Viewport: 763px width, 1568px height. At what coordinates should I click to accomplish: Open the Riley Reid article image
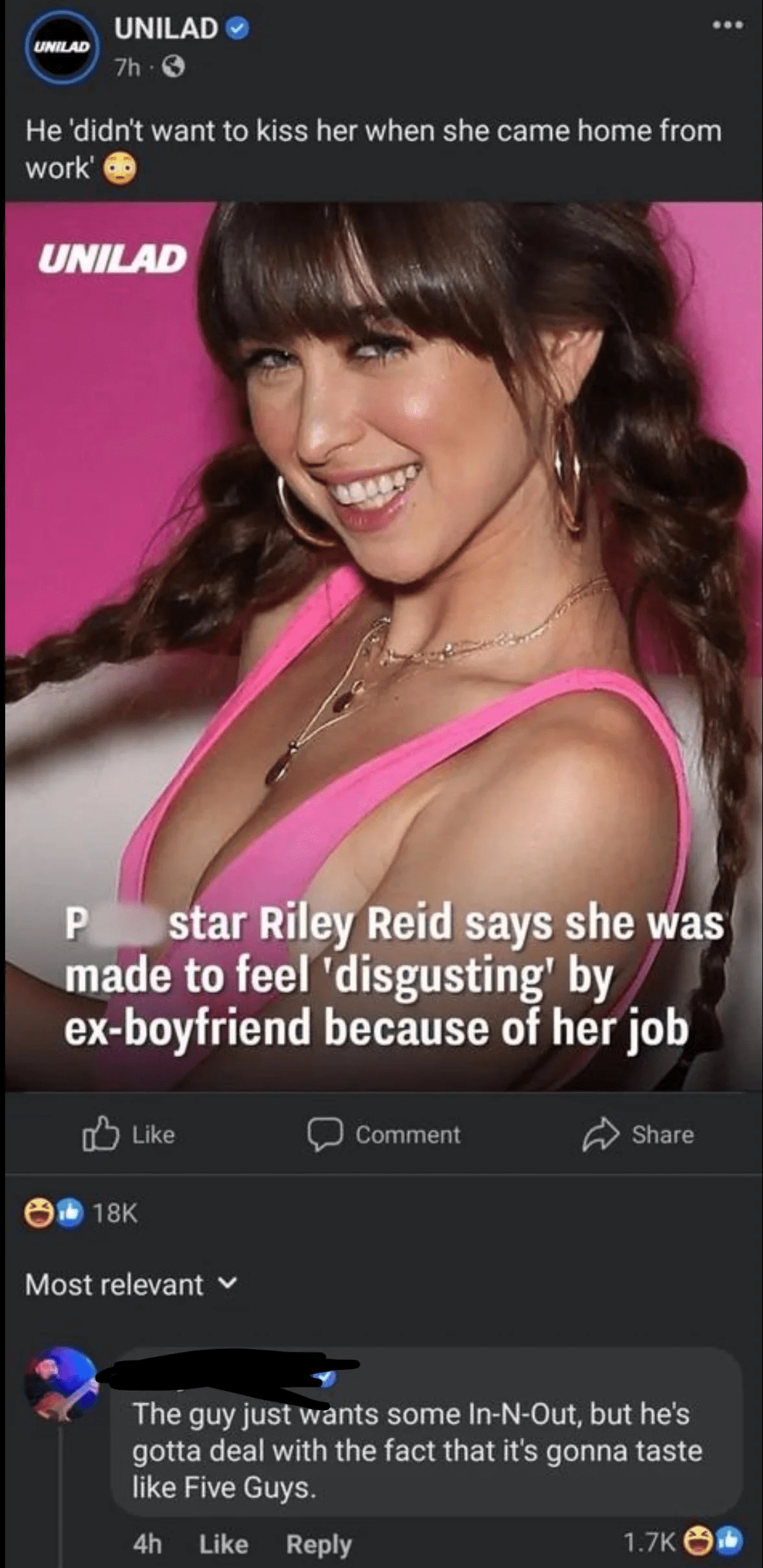[x=384, y=646]
